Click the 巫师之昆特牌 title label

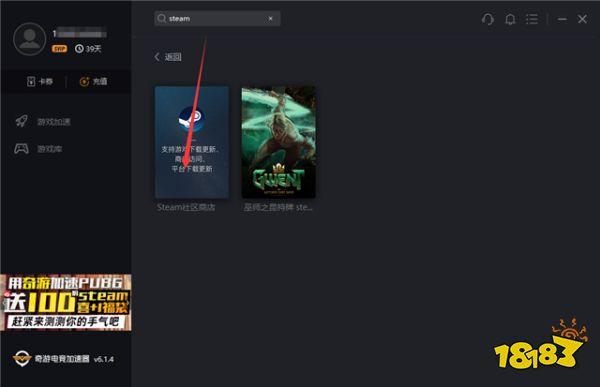tap(278, 207)
